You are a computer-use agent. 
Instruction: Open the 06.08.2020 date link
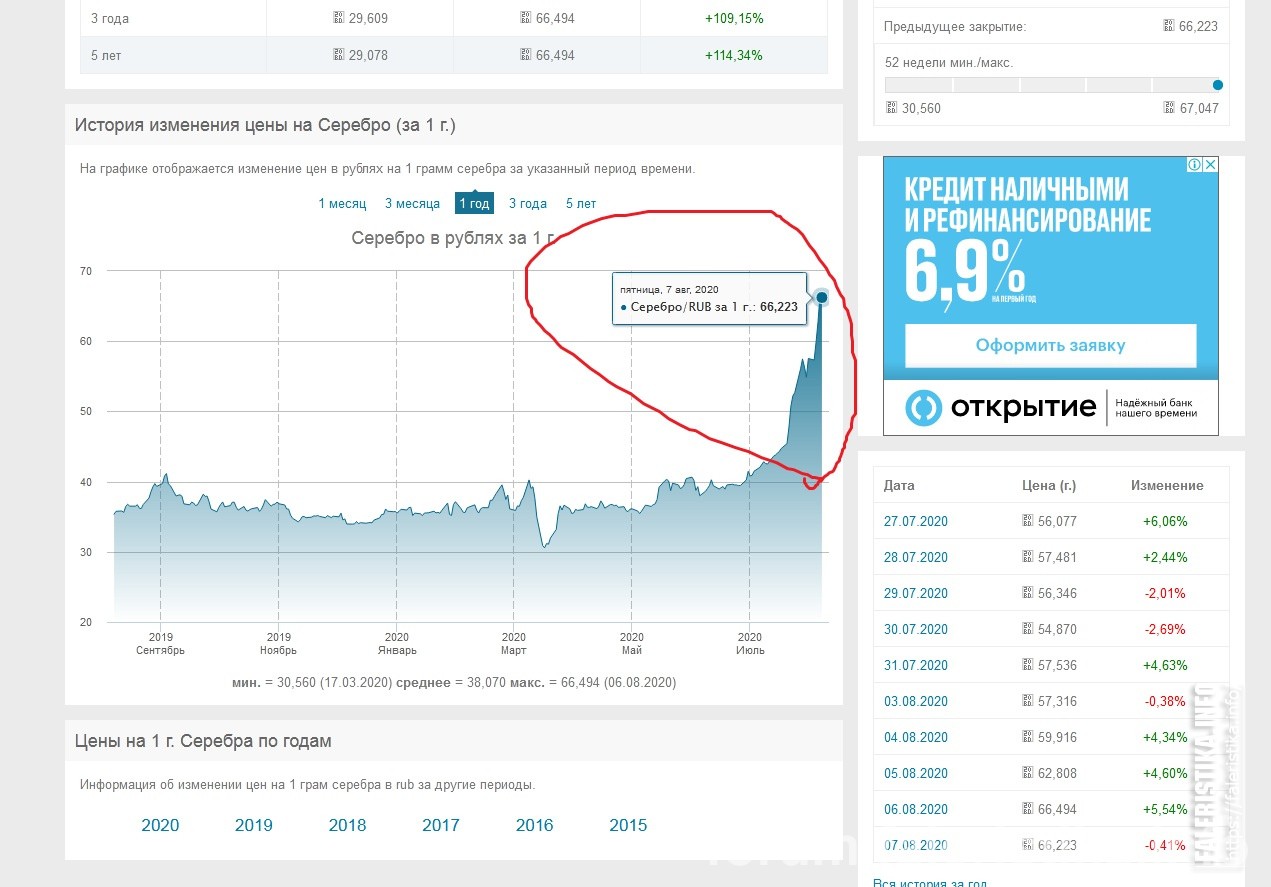(x=916, y=809)
